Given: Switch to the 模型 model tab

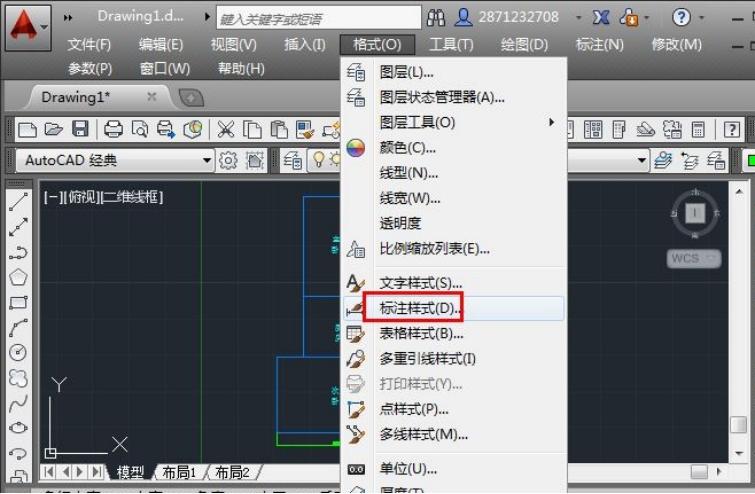Looking at the screenshot, I should tap(130, 472).
